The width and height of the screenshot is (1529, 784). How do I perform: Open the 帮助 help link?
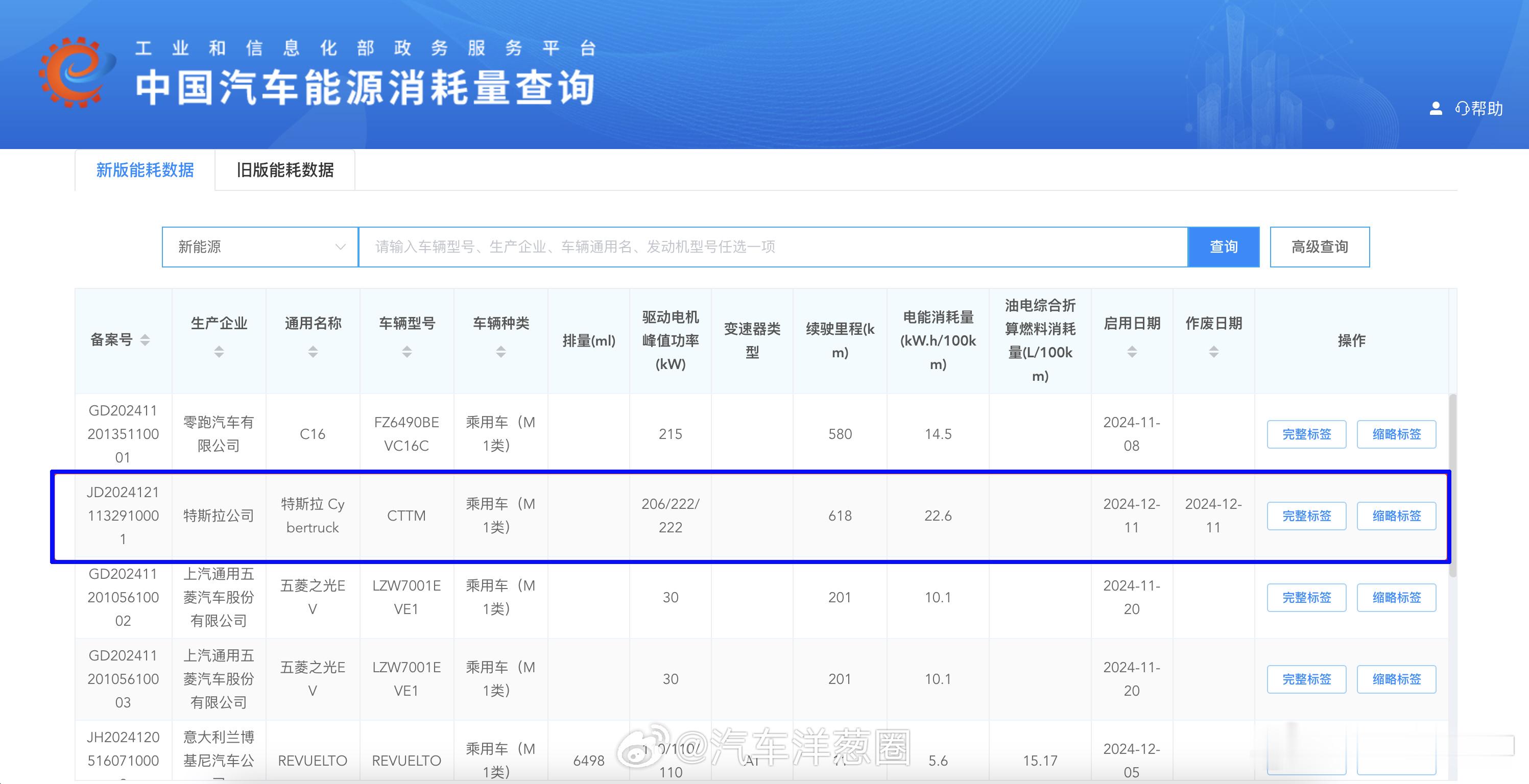coord(1479,109)
